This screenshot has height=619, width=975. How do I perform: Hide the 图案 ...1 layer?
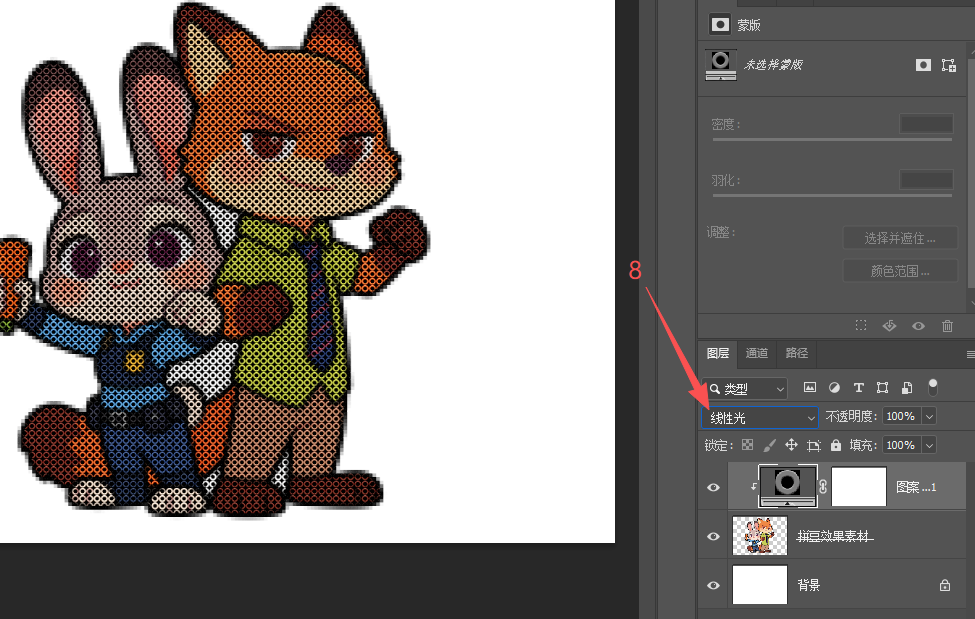point(713,487)
